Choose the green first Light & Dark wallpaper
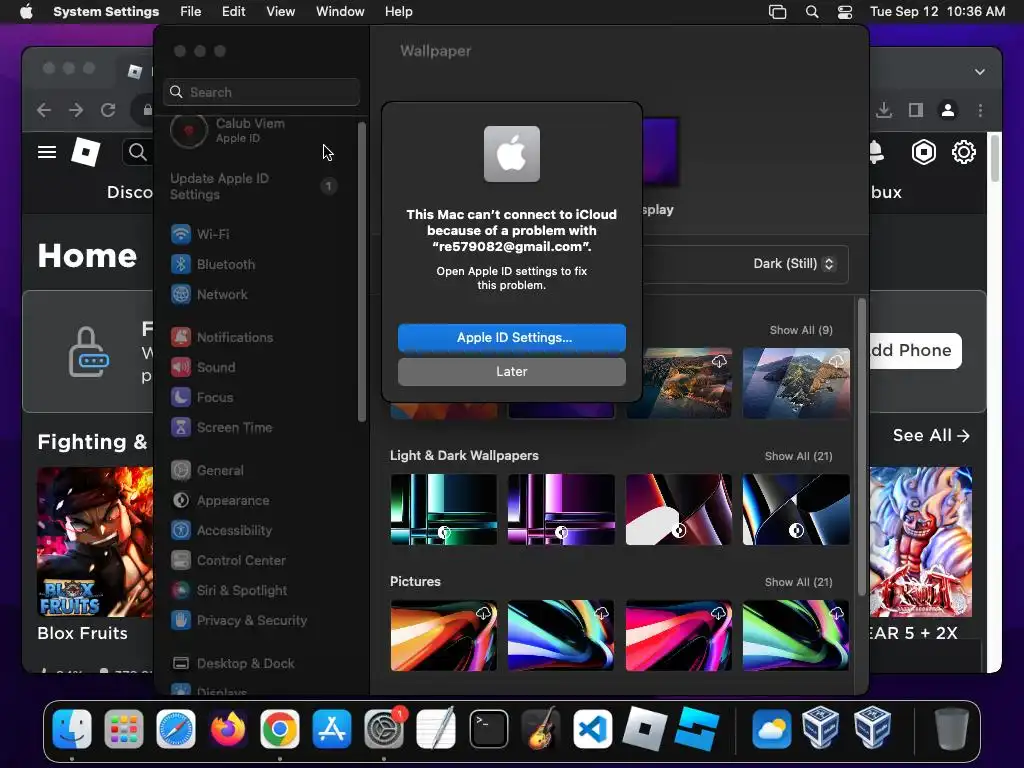 [x=443, y=509]
